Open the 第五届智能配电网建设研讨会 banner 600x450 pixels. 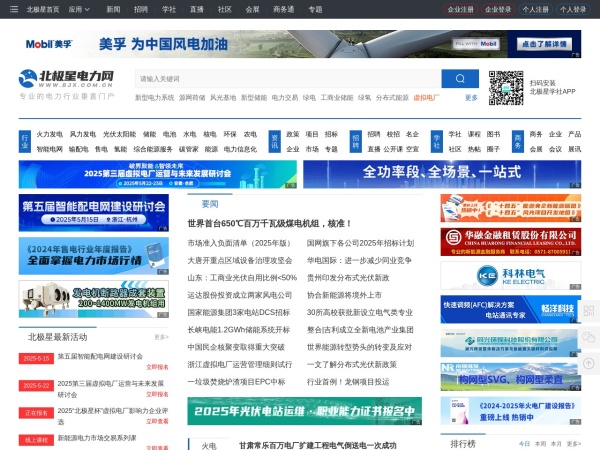click(94, 213)
